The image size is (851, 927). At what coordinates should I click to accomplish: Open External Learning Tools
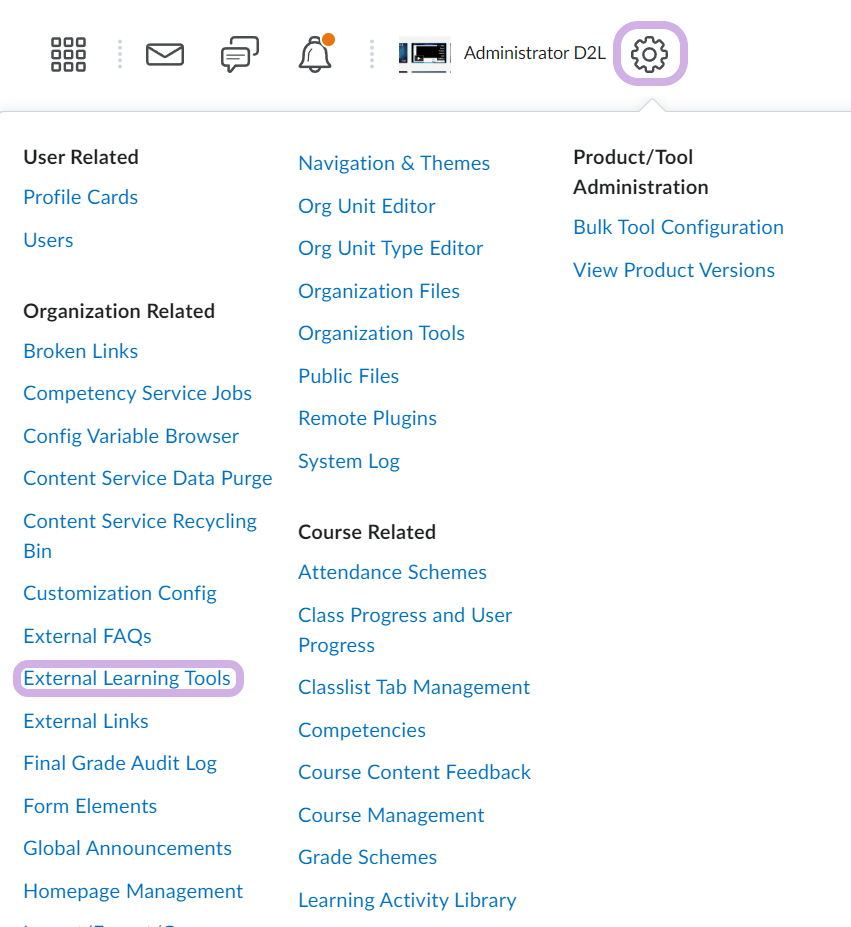(127, 679)
